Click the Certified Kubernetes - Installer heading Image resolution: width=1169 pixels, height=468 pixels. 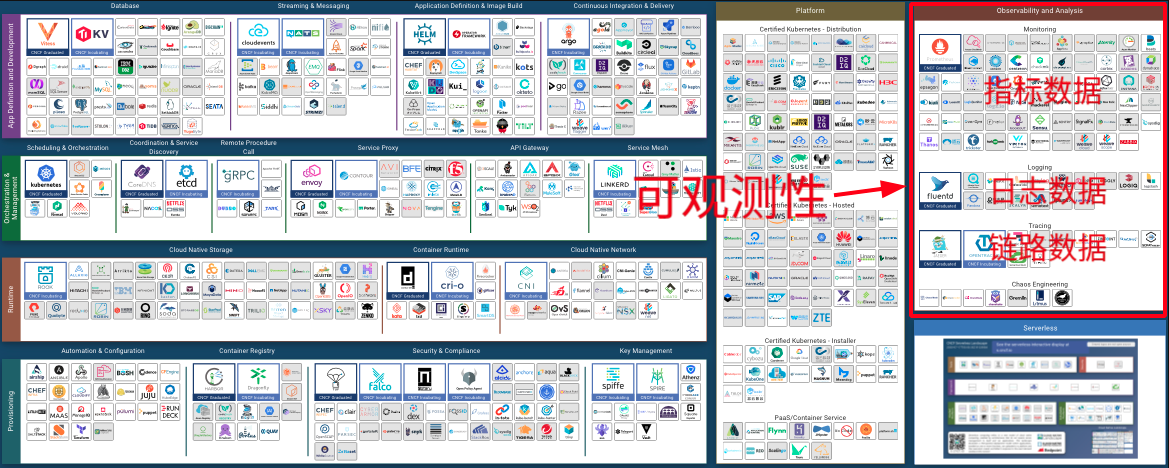pos(810,340)
